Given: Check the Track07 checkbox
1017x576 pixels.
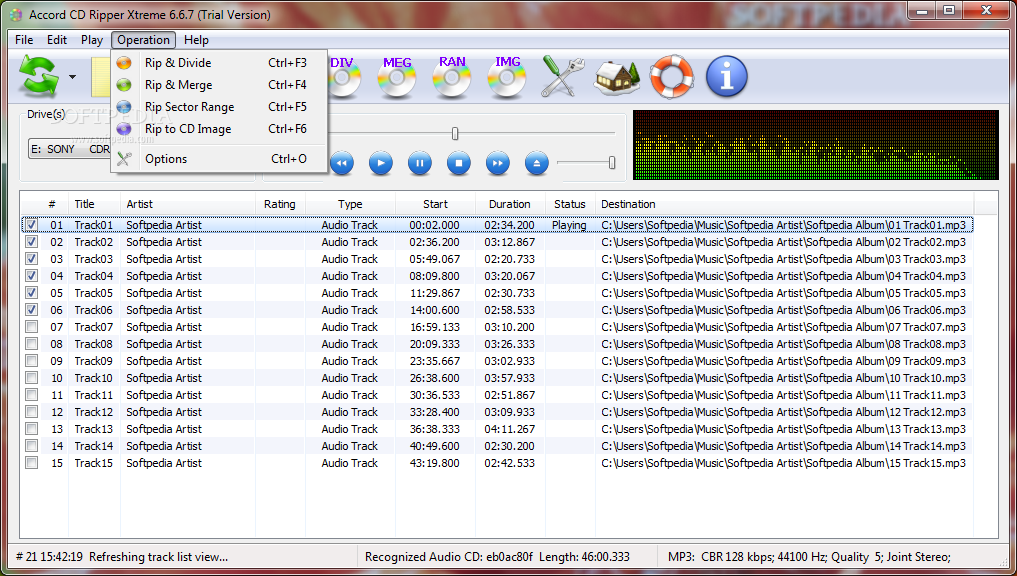Looking at the screenshot, I should pyautogui.click(x=31, y=327).
